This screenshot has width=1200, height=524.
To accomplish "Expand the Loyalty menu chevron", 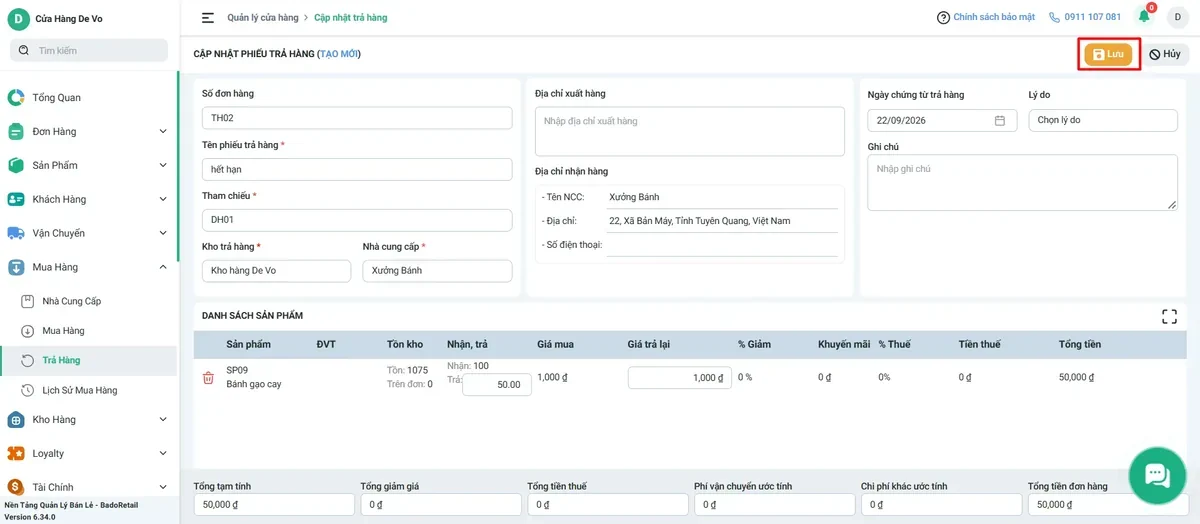I will click(x=163, y=453).
